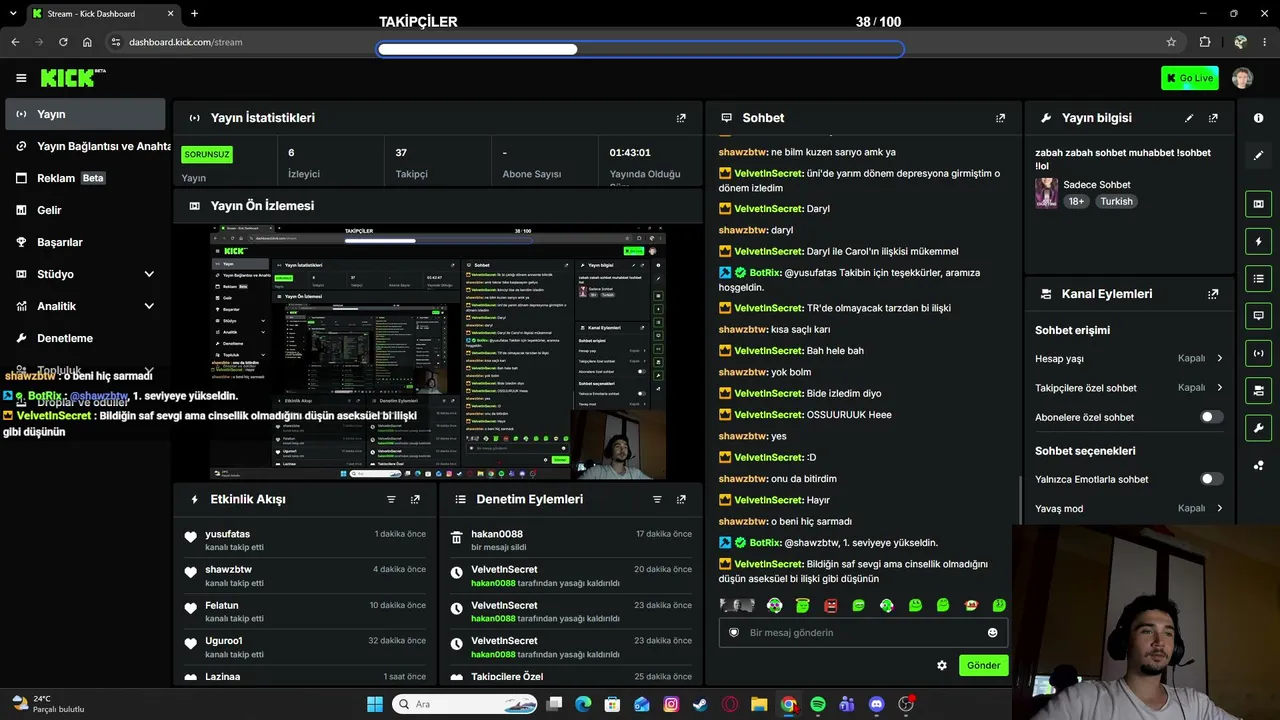
Task: Click trash icon on hakan0088 moderation row
Action: coord(456,537)
